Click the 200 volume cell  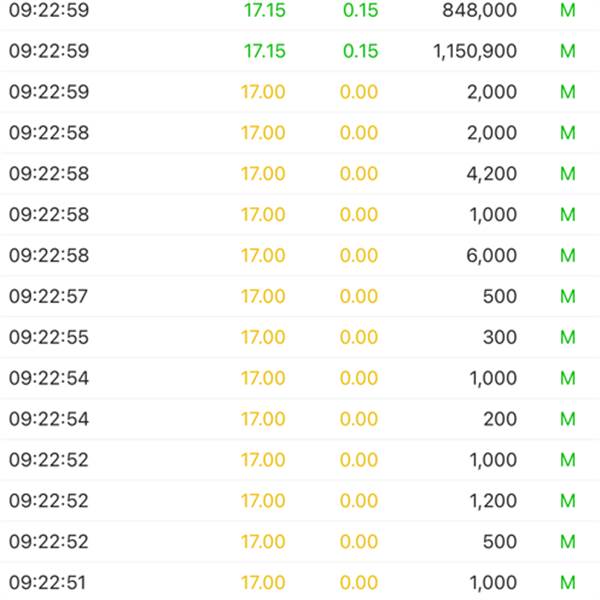tap(499, 420)
